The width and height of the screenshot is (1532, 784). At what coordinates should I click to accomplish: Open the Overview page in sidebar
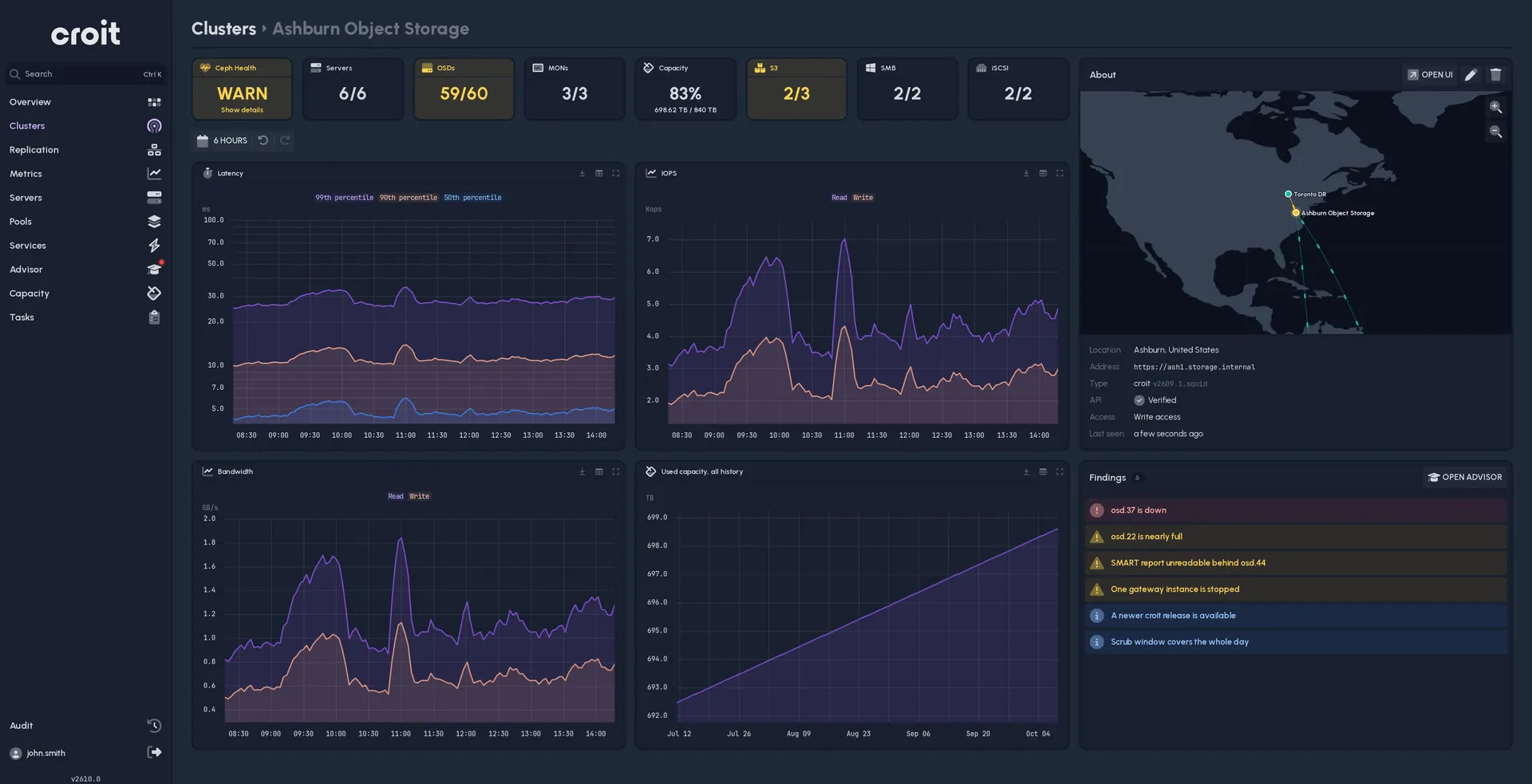point(85,102)
